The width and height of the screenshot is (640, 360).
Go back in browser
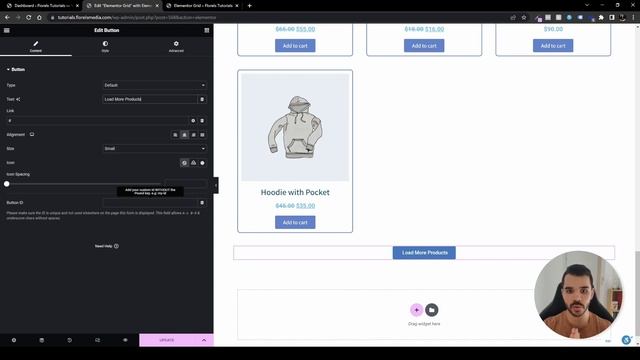pyautogui.click(x=7, y=18)
